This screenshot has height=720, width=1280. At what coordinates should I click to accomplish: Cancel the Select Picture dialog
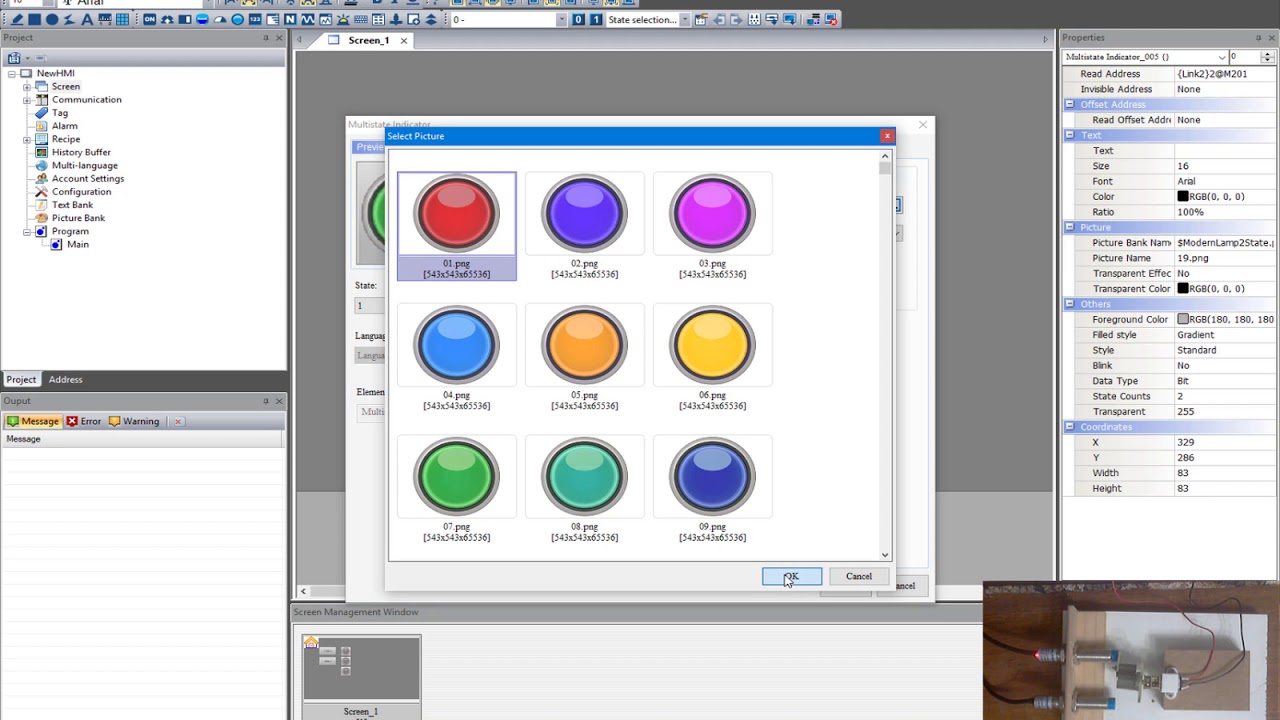(x=859, y=576)
